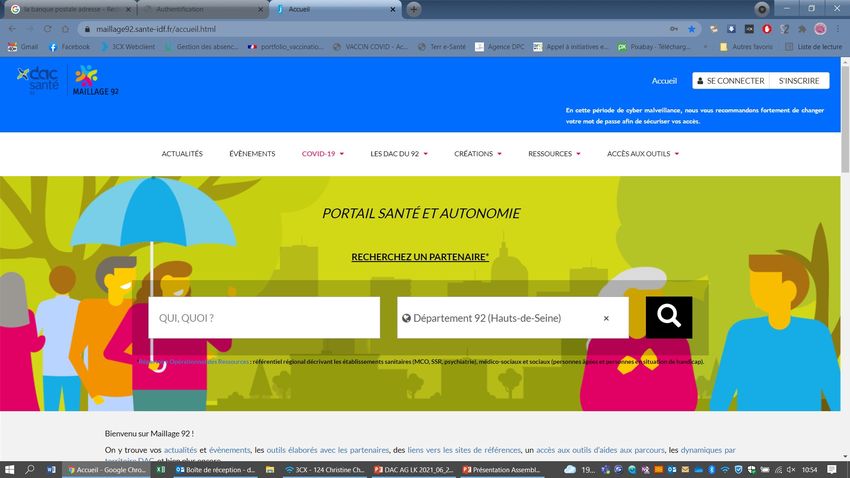Expand the COVID-19 dropdown menu
Image resolution: width=850 pixels, height=478 pixels.
click(x=322, y=154)
